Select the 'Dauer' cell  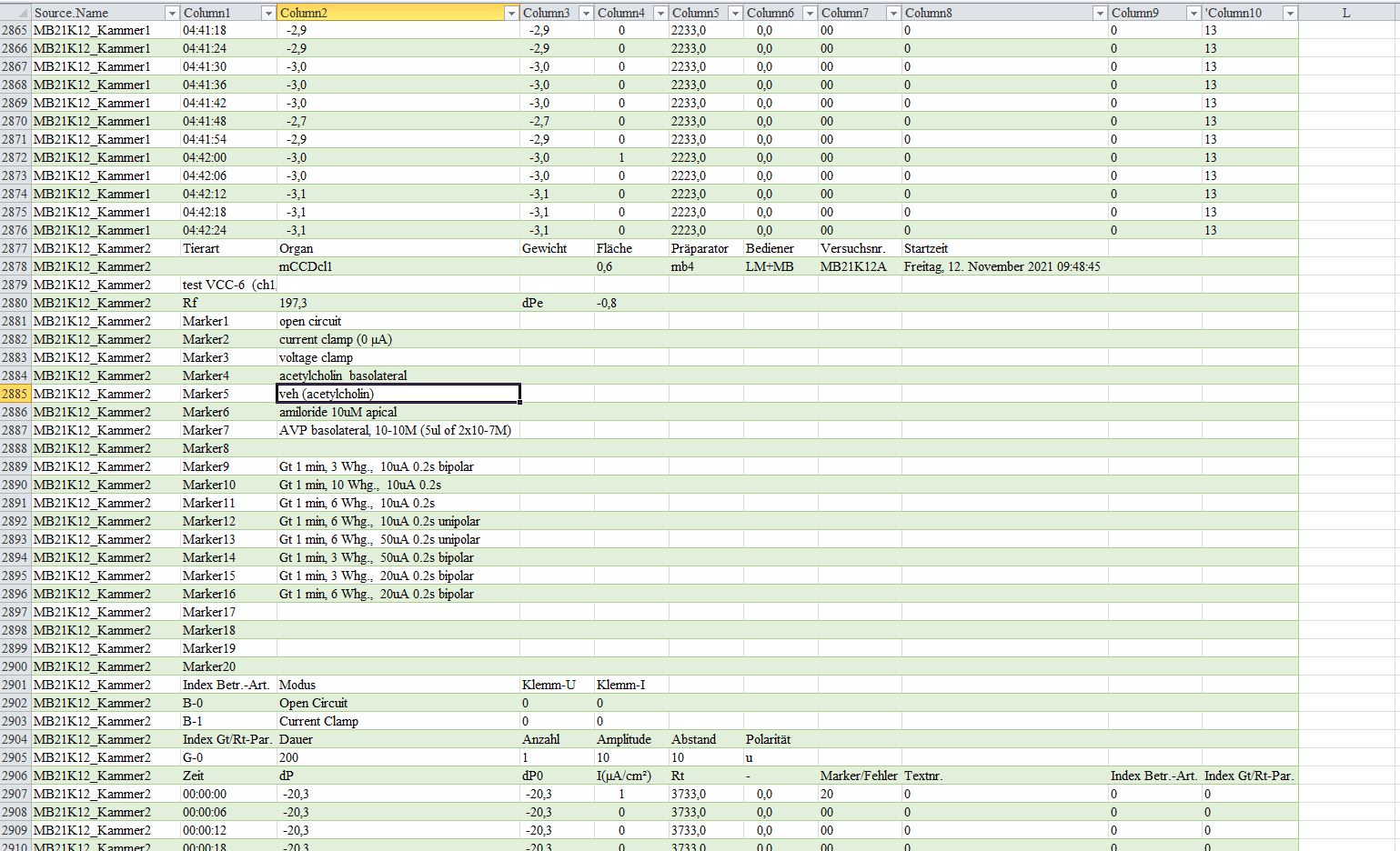click(x=398, y=739)
